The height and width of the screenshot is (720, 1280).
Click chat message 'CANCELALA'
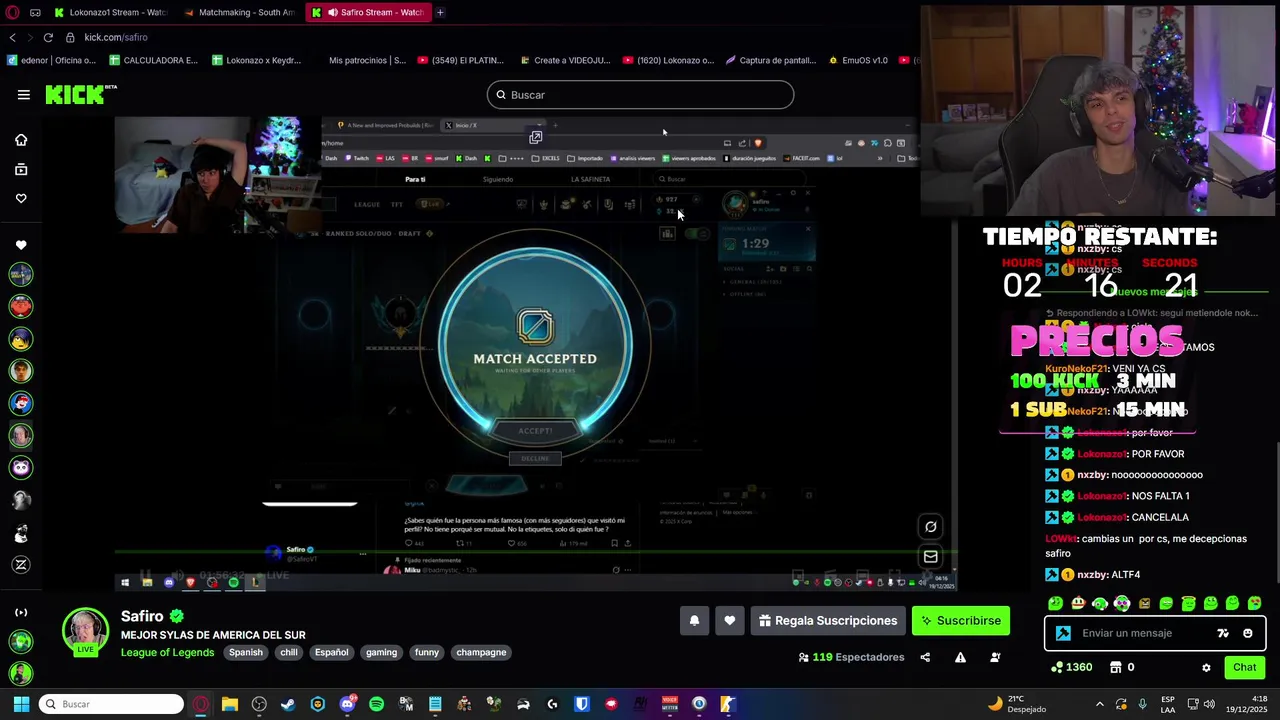pyautogui.click(x=1160, y=517)
